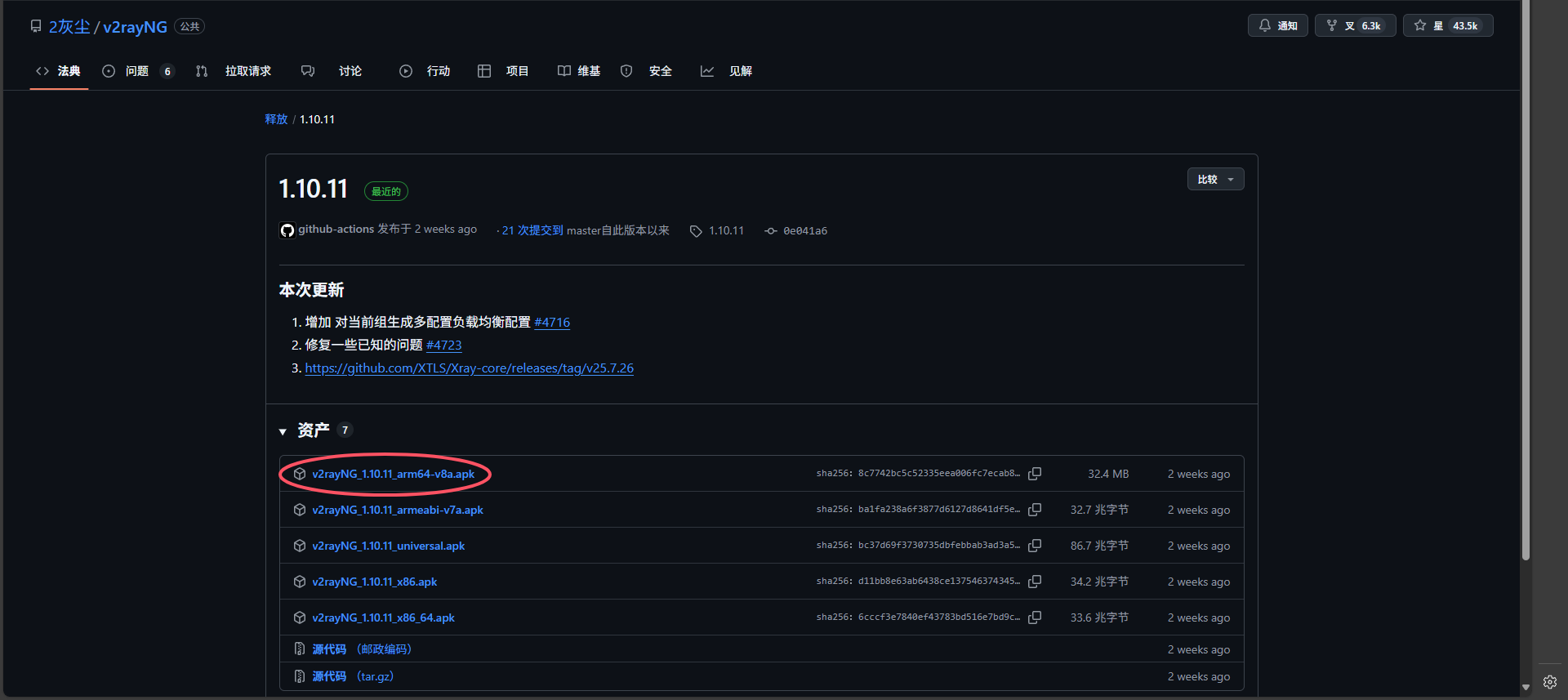Open the 维基 wiki tab

579,71
